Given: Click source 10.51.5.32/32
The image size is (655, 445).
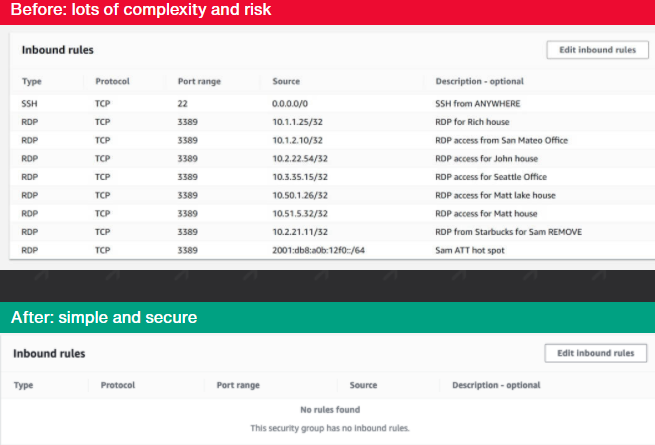Looking at the screenshot, I should tap(300, 214).
